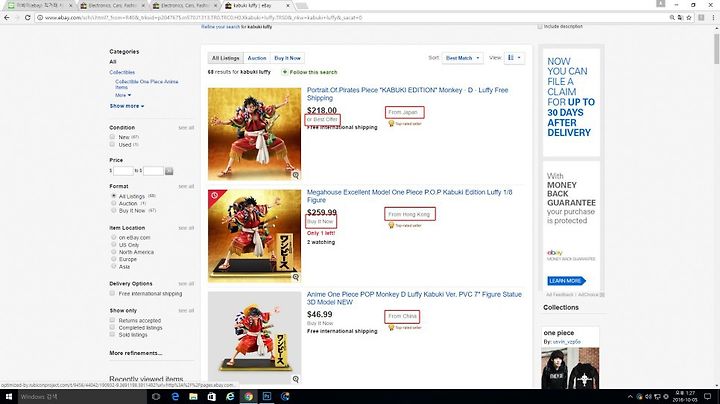Open Photoshop from the Windows taskbar
This screenshot has height=404, width=720.
[267, 396]
